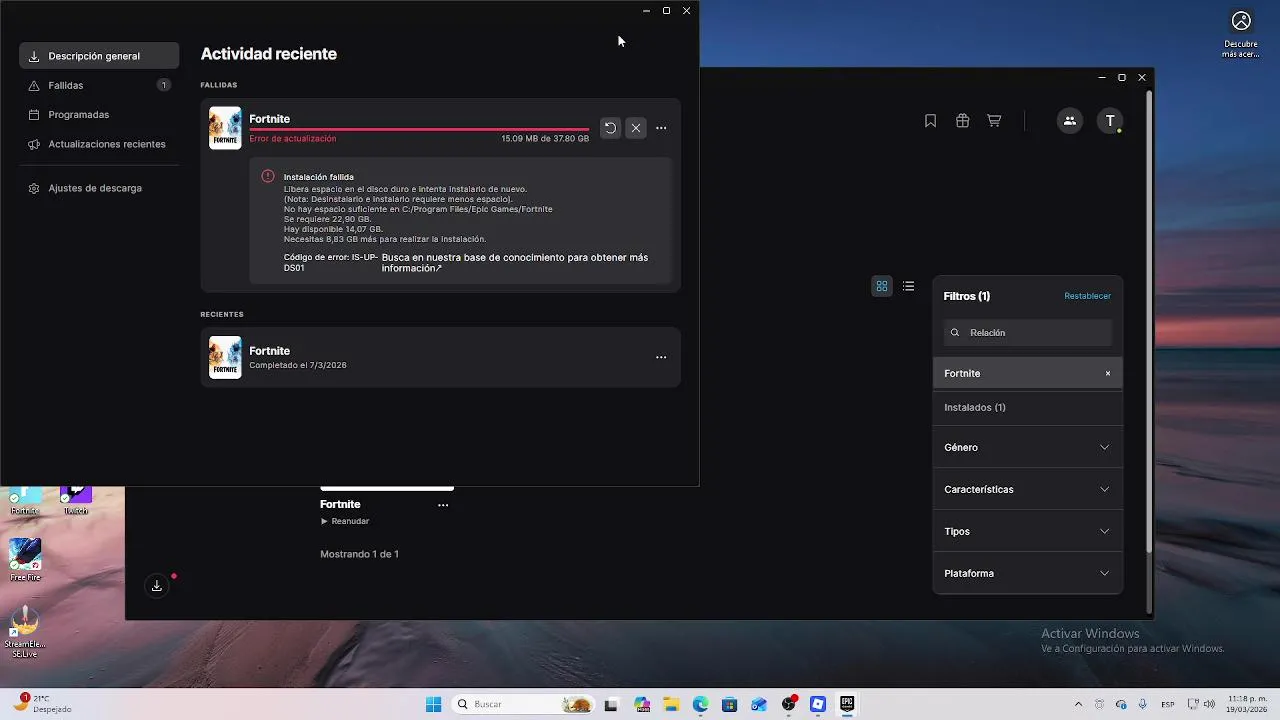Open more options for completed Fortnite item
Viewport: 1280px width, 720px height.
tap(661, 357)
